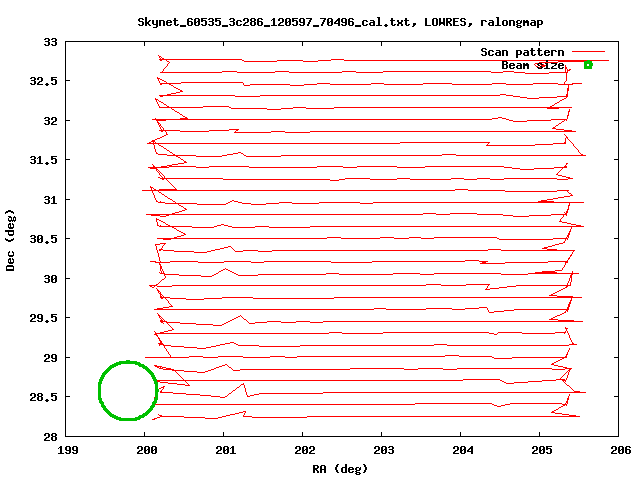Click the x-axis tick label 203

click(x=384, y=450)
